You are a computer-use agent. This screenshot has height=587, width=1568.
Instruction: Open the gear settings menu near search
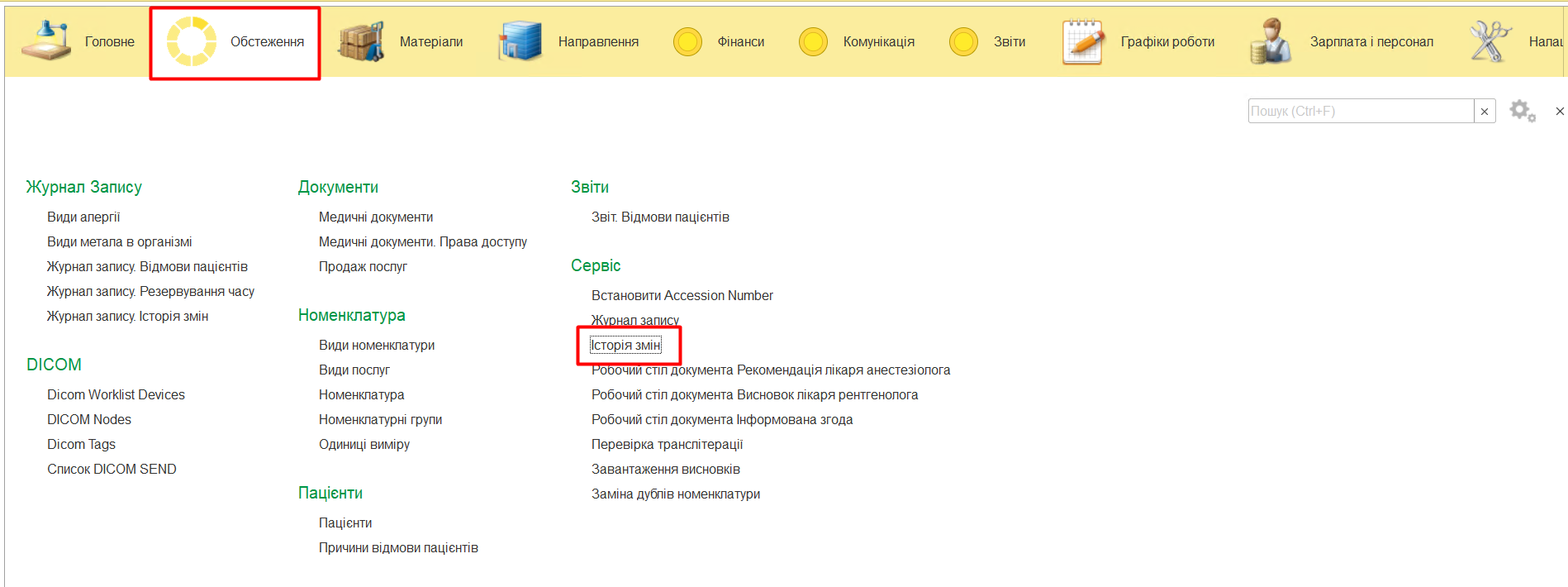[x=1522, y=111]
